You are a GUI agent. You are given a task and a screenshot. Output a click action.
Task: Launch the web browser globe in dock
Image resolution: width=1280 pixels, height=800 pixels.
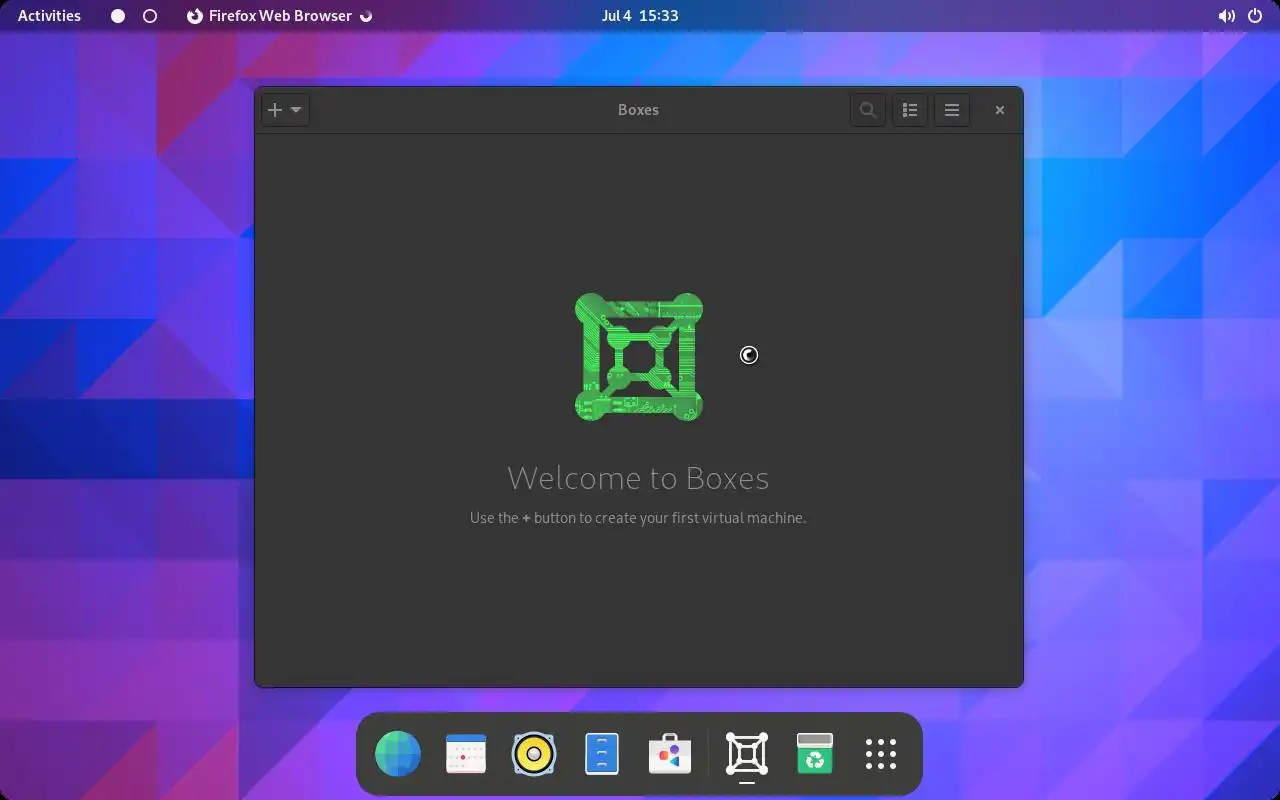pyautogui.click(x=398, y=754)
